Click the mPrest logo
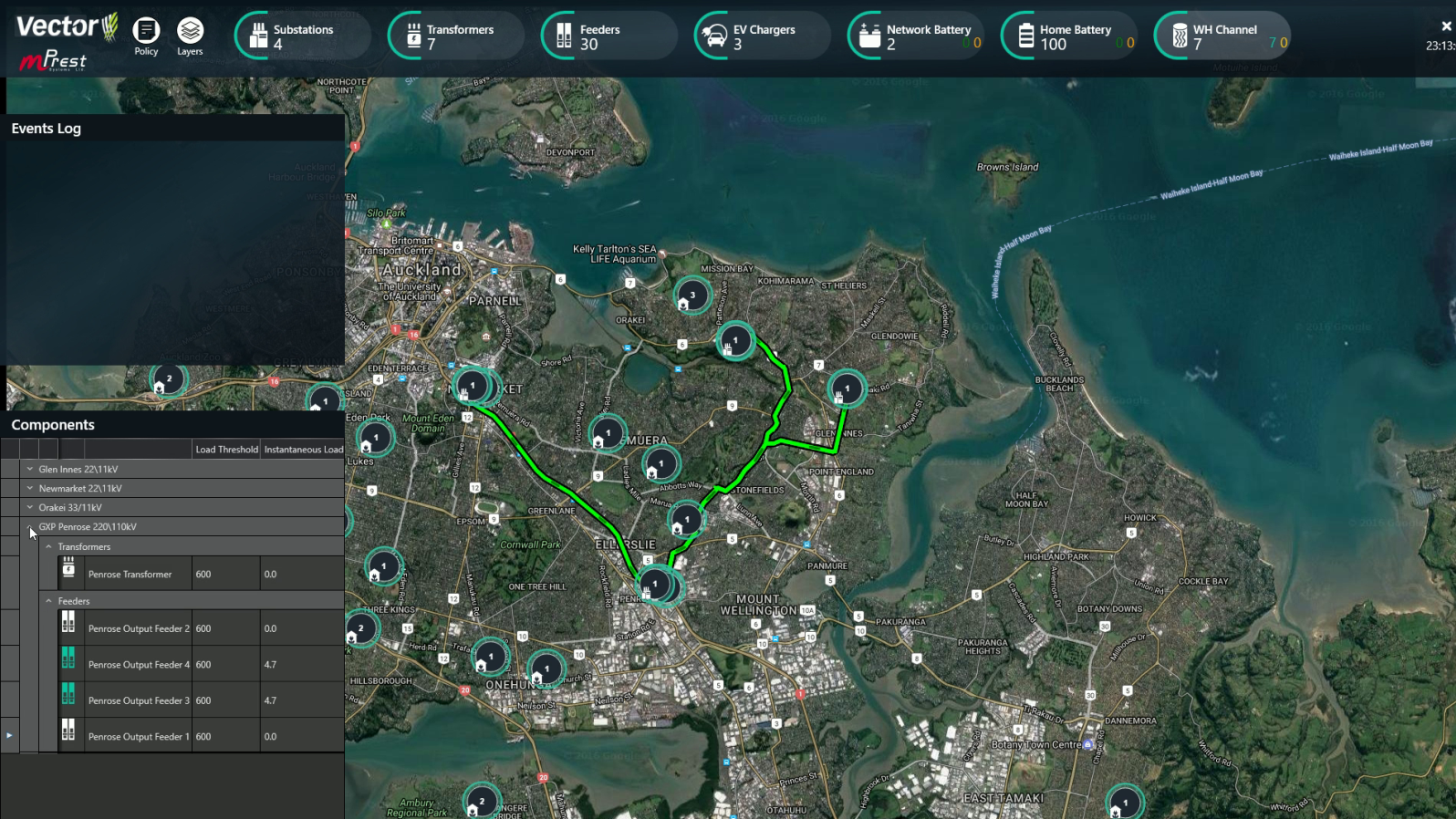Viewport: 1456px width, 819px height. (x=53, y=60)
